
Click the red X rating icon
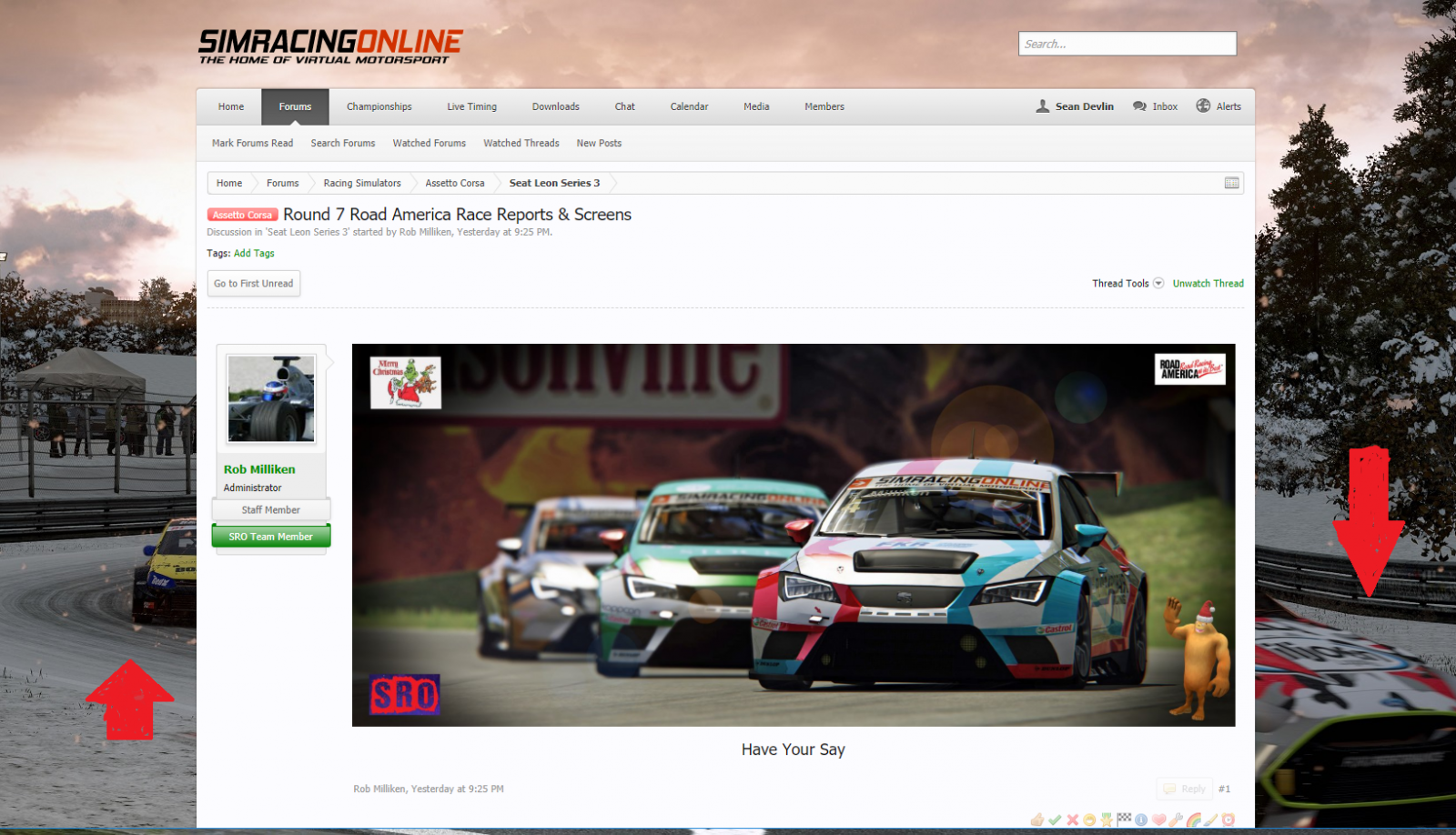click(1072, 820)
